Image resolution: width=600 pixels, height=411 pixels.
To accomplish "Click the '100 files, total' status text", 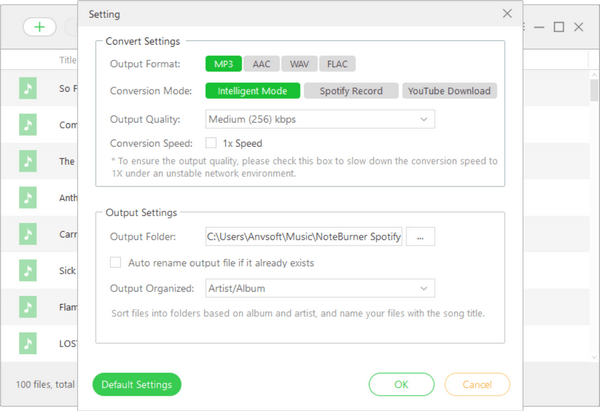I will click(45, 384).
